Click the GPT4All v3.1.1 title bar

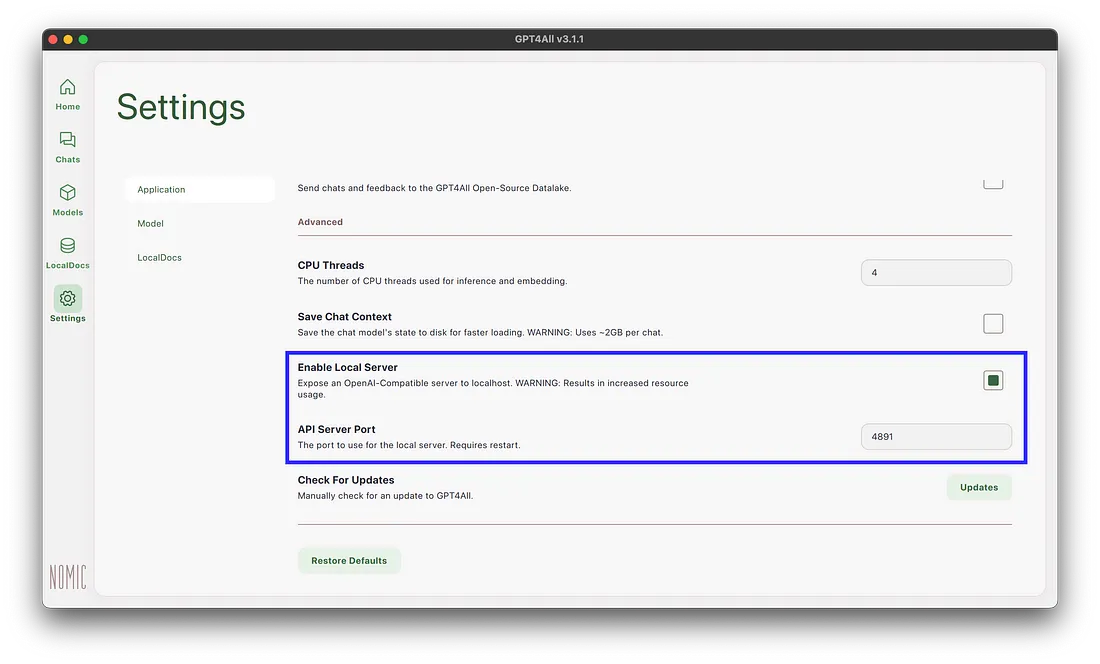coord(550,39)
